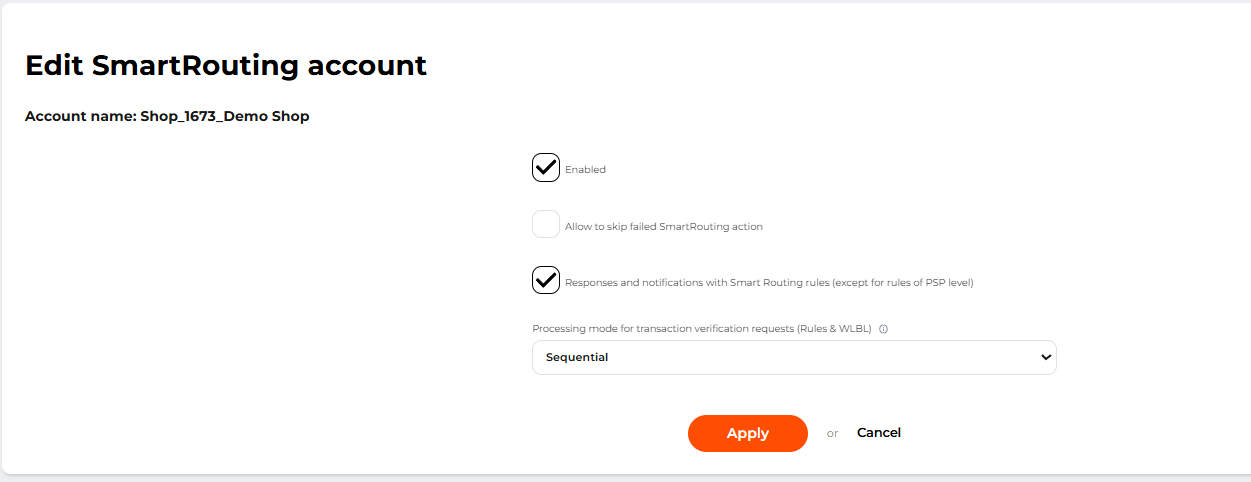Click the 'Sequential' selected value text
Viewport: 1251px width, 482px height.
(577, 357)
